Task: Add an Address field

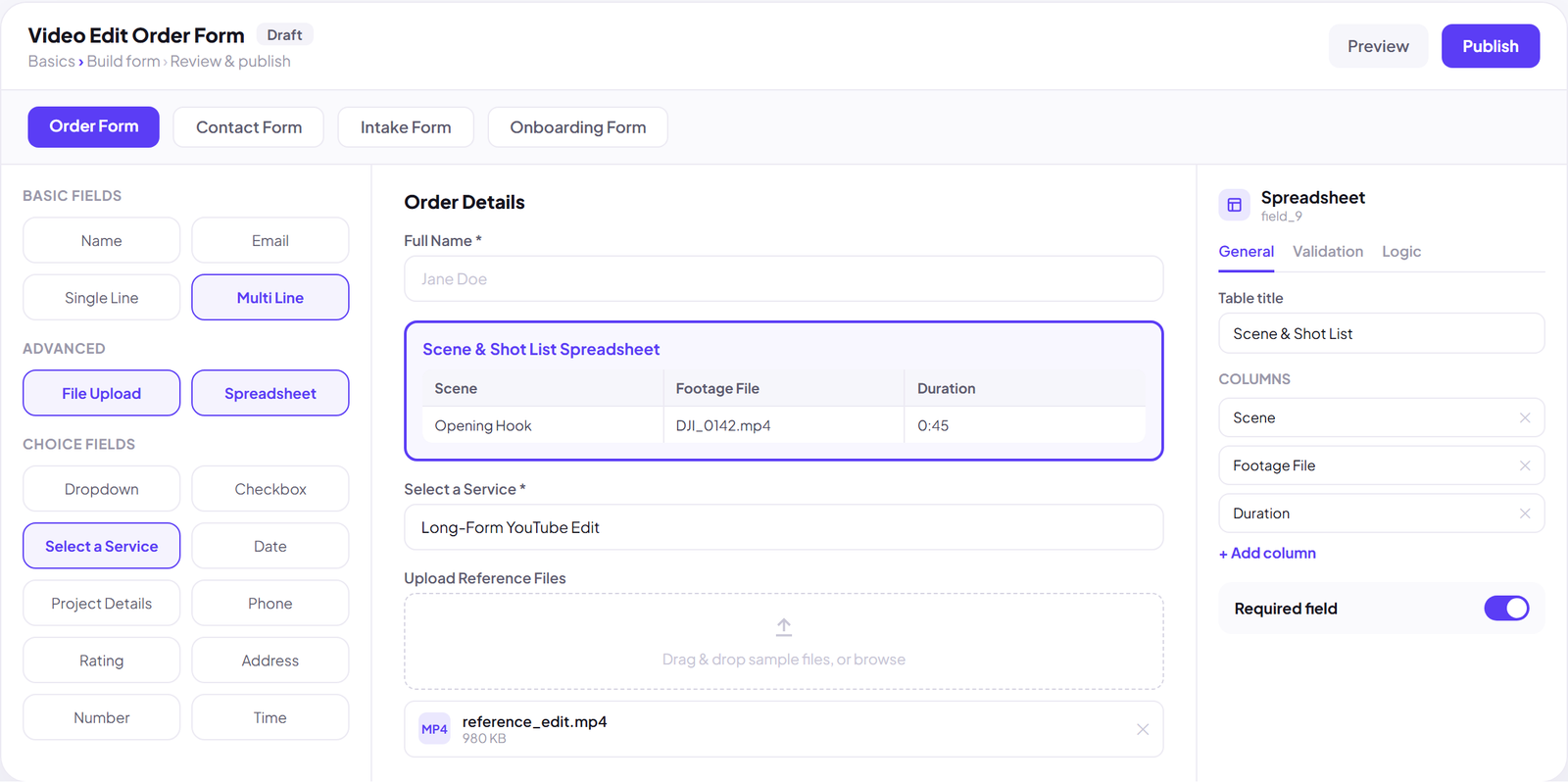Action: (x=270, y=661)
